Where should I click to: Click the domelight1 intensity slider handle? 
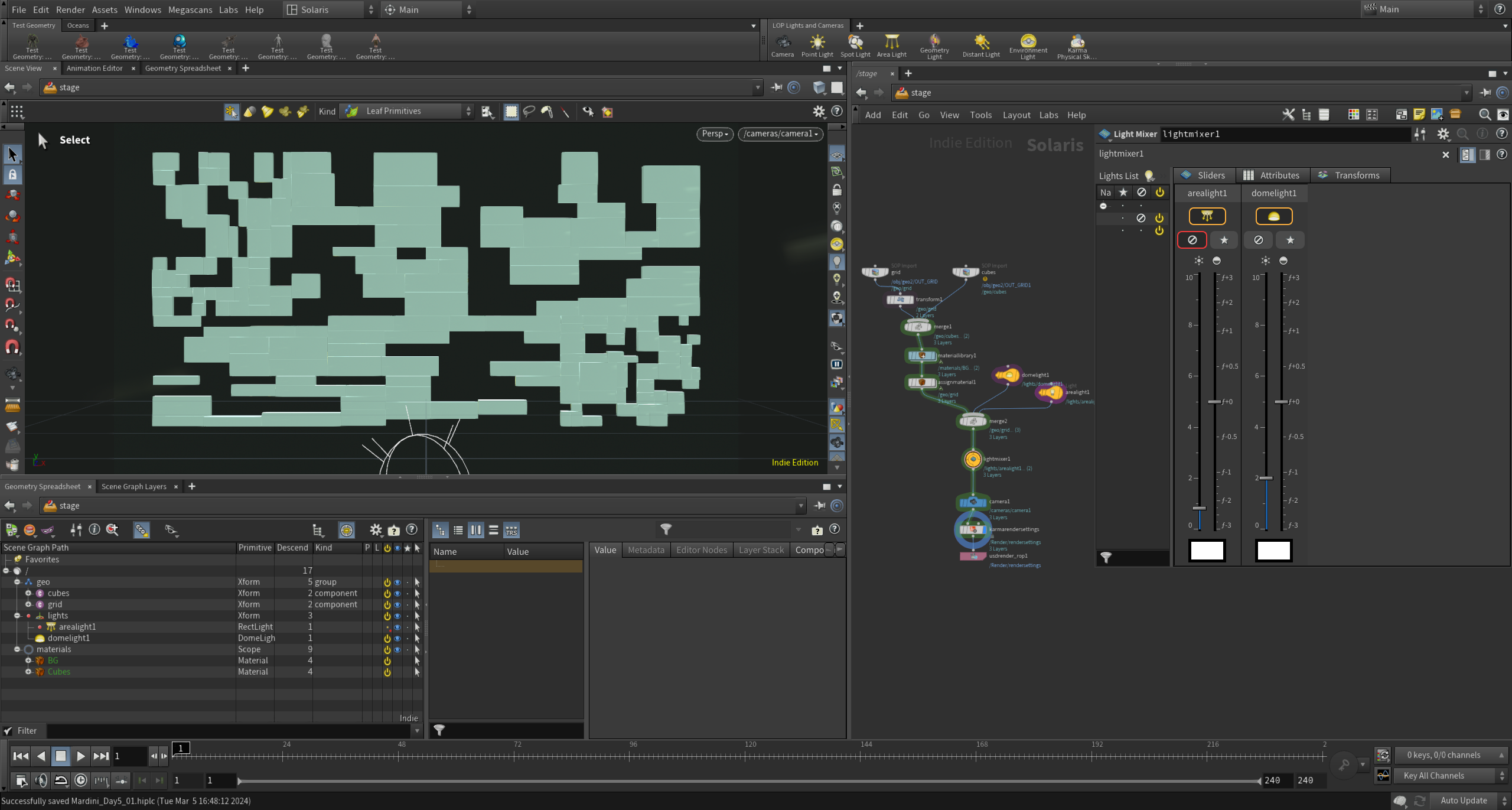click(x=1266, y=477)
